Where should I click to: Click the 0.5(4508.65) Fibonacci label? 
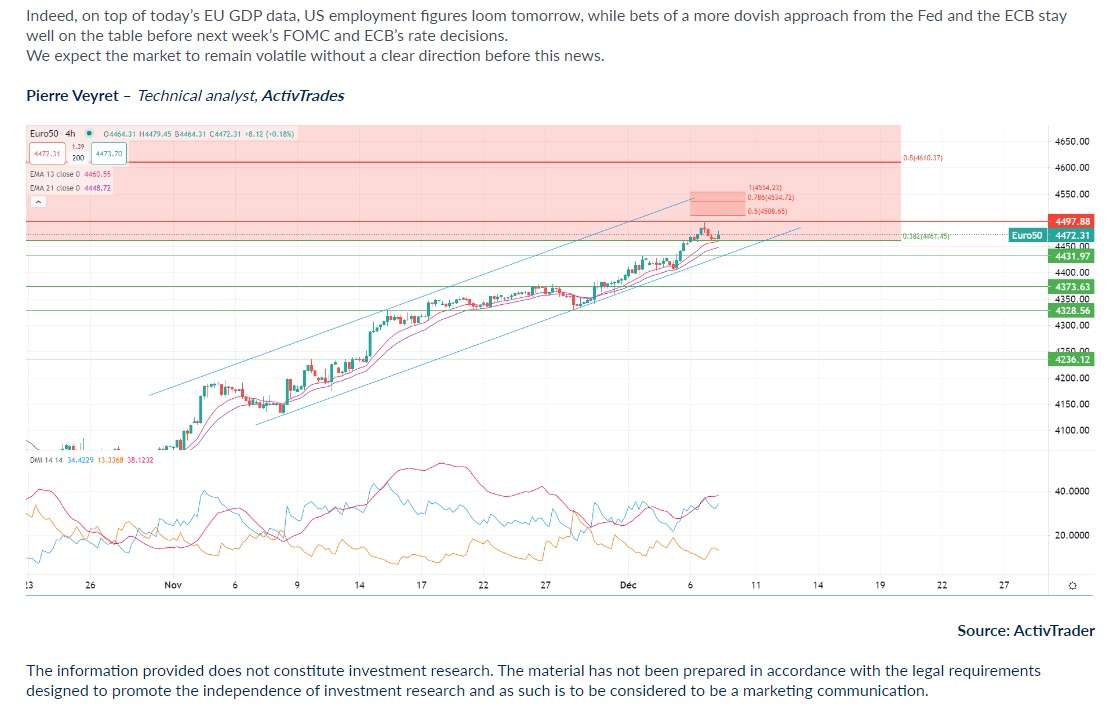tap(767, 211)
